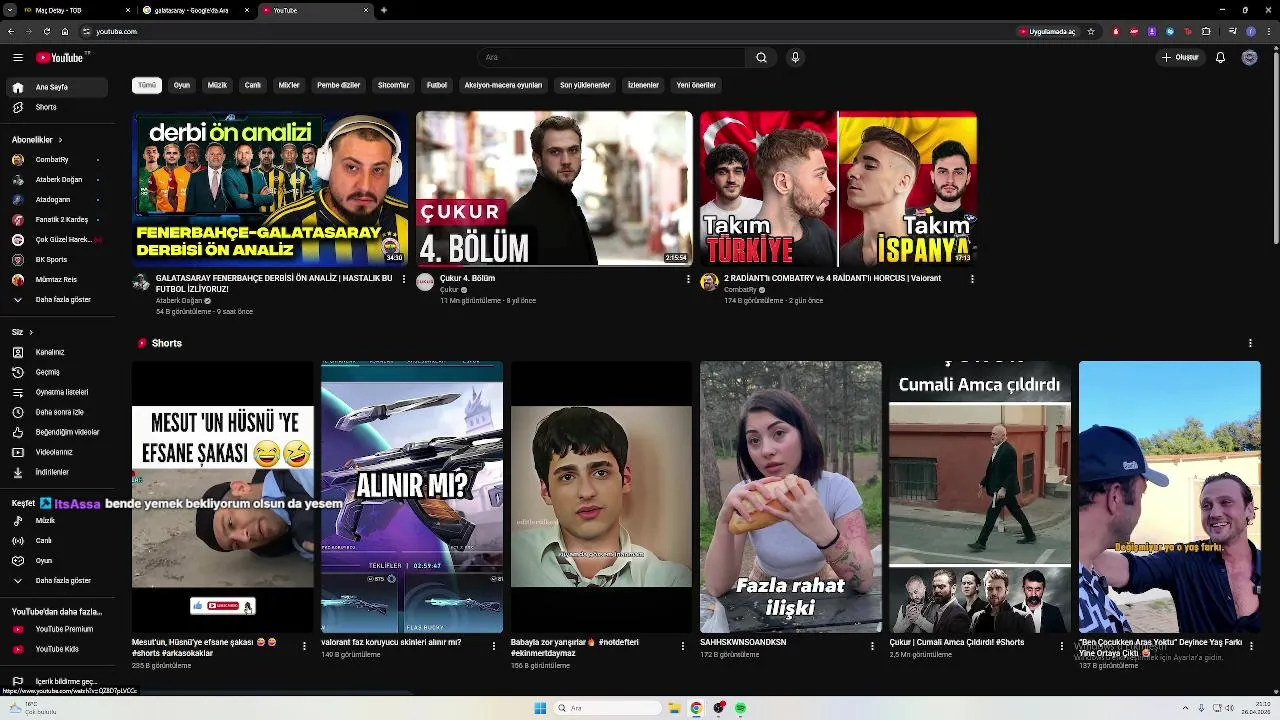Open the Fanatik 2 Kardeş channel
Image resolution: width=1280 pixels, height=720 pixels.
click(x=55, y=220)
